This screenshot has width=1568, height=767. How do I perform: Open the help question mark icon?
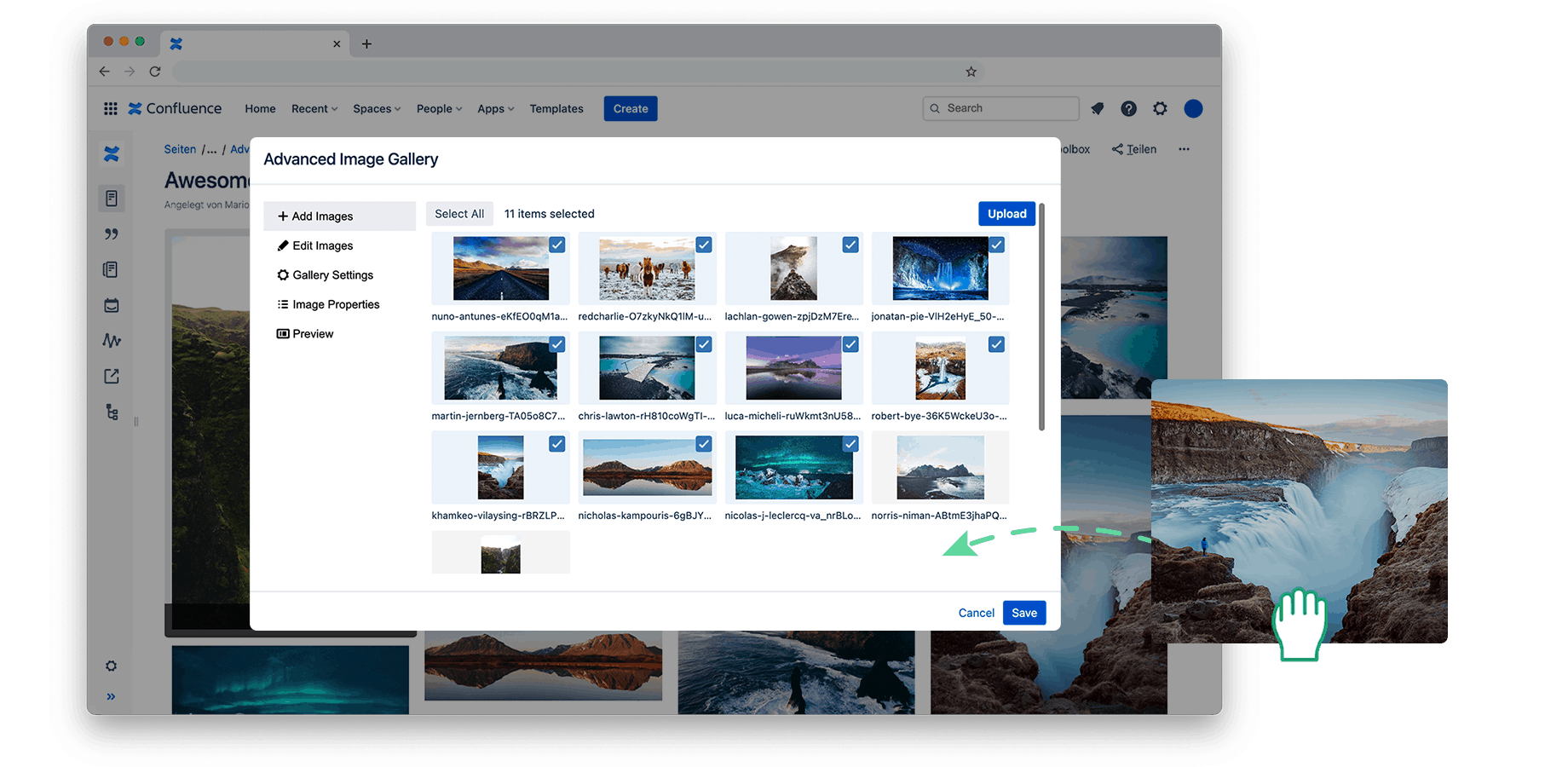tap(1128, 108)
